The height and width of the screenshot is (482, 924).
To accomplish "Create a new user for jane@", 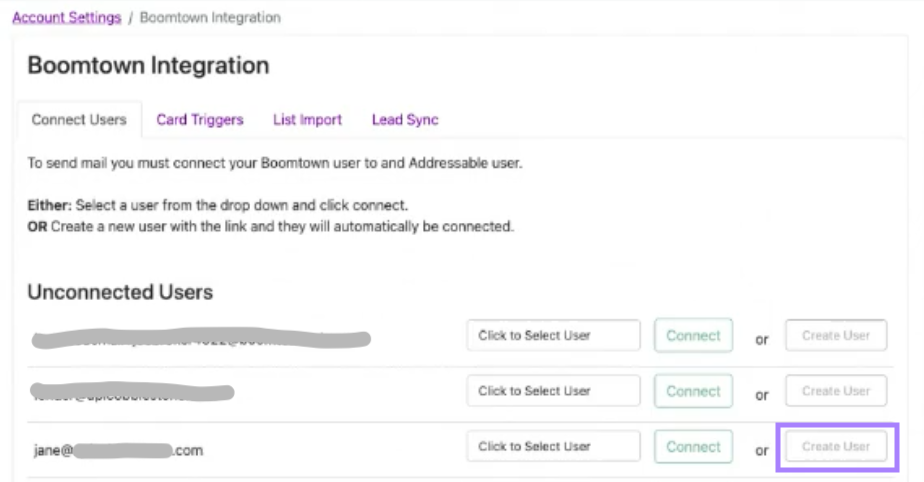I will click(836, 447).
